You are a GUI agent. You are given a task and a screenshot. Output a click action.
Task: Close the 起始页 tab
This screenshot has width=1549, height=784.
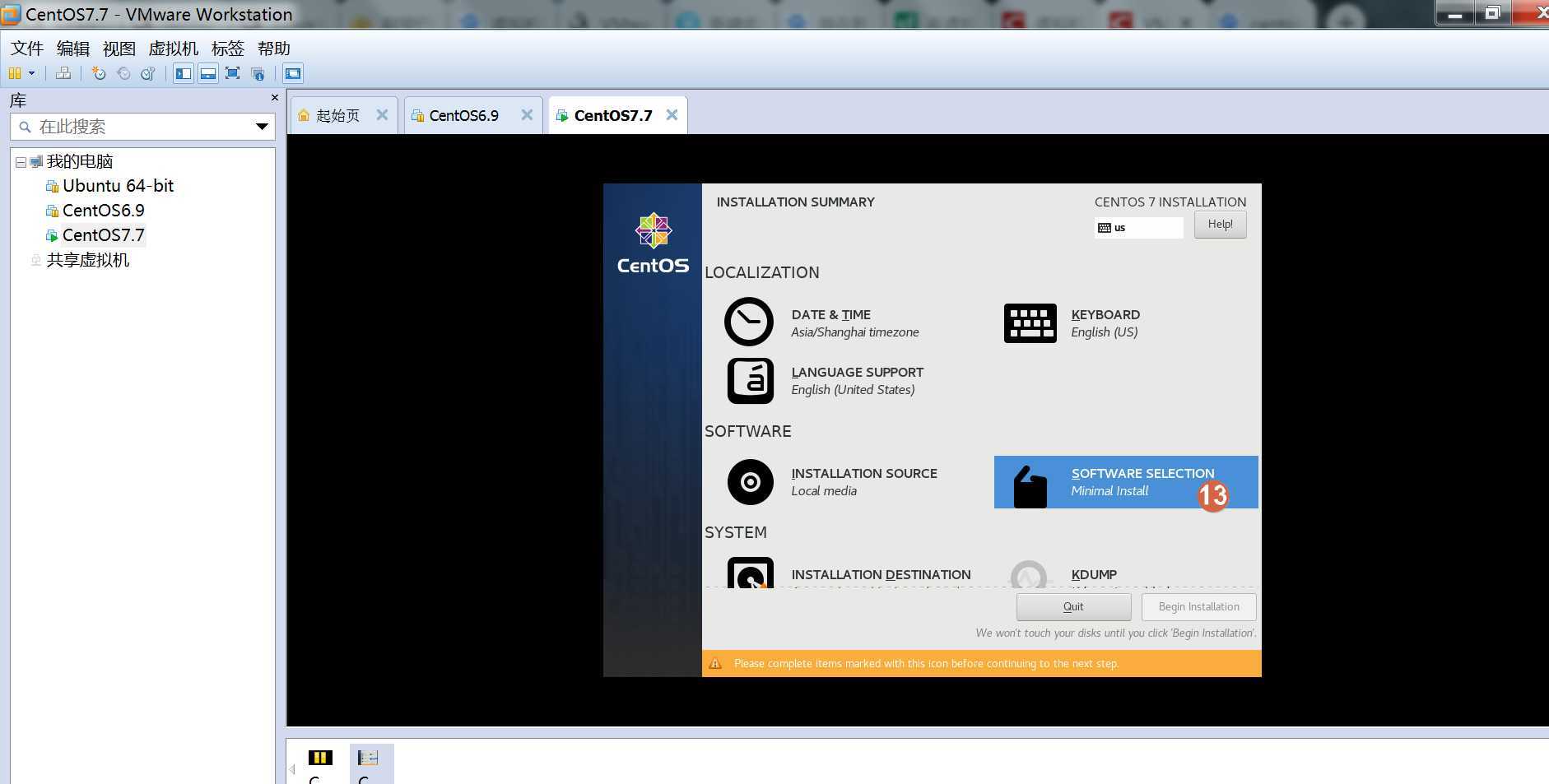tap(382, 115)
